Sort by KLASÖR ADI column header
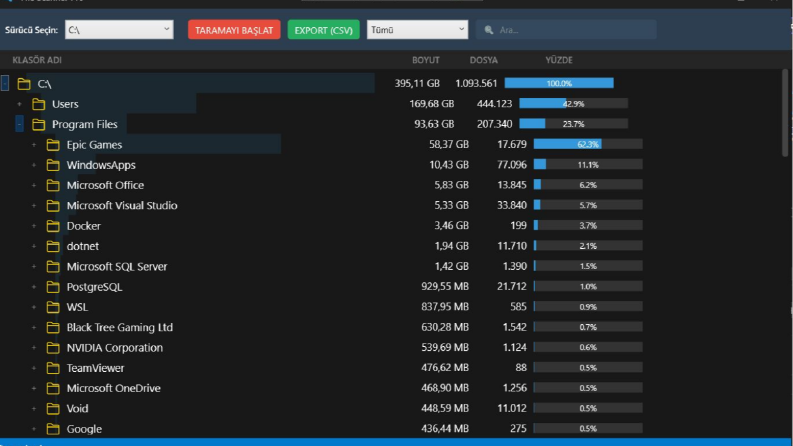This screenshot has width=793, height=446. coord(37,60)
